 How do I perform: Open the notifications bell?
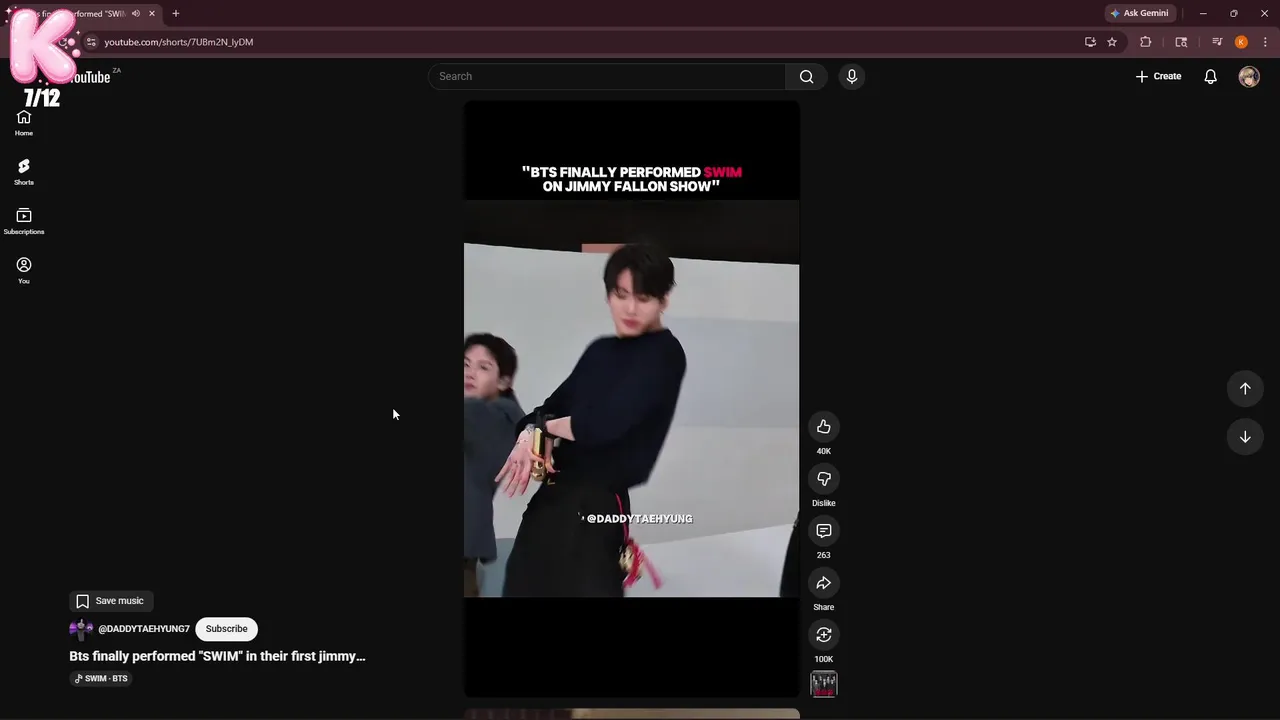coord(1210,77)
